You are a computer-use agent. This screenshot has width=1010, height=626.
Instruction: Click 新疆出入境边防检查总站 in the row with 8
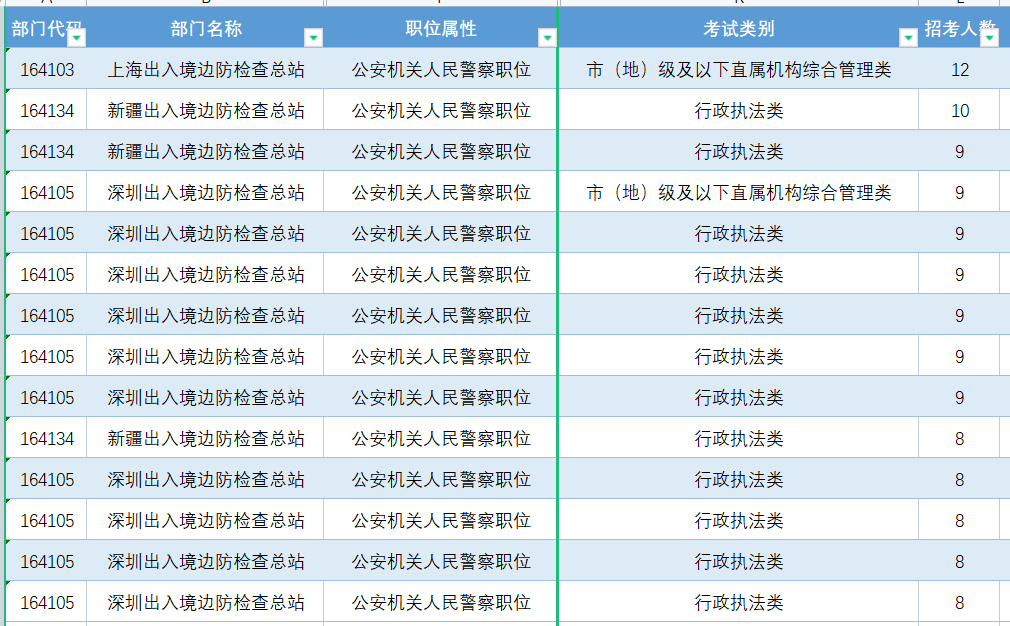205,439
